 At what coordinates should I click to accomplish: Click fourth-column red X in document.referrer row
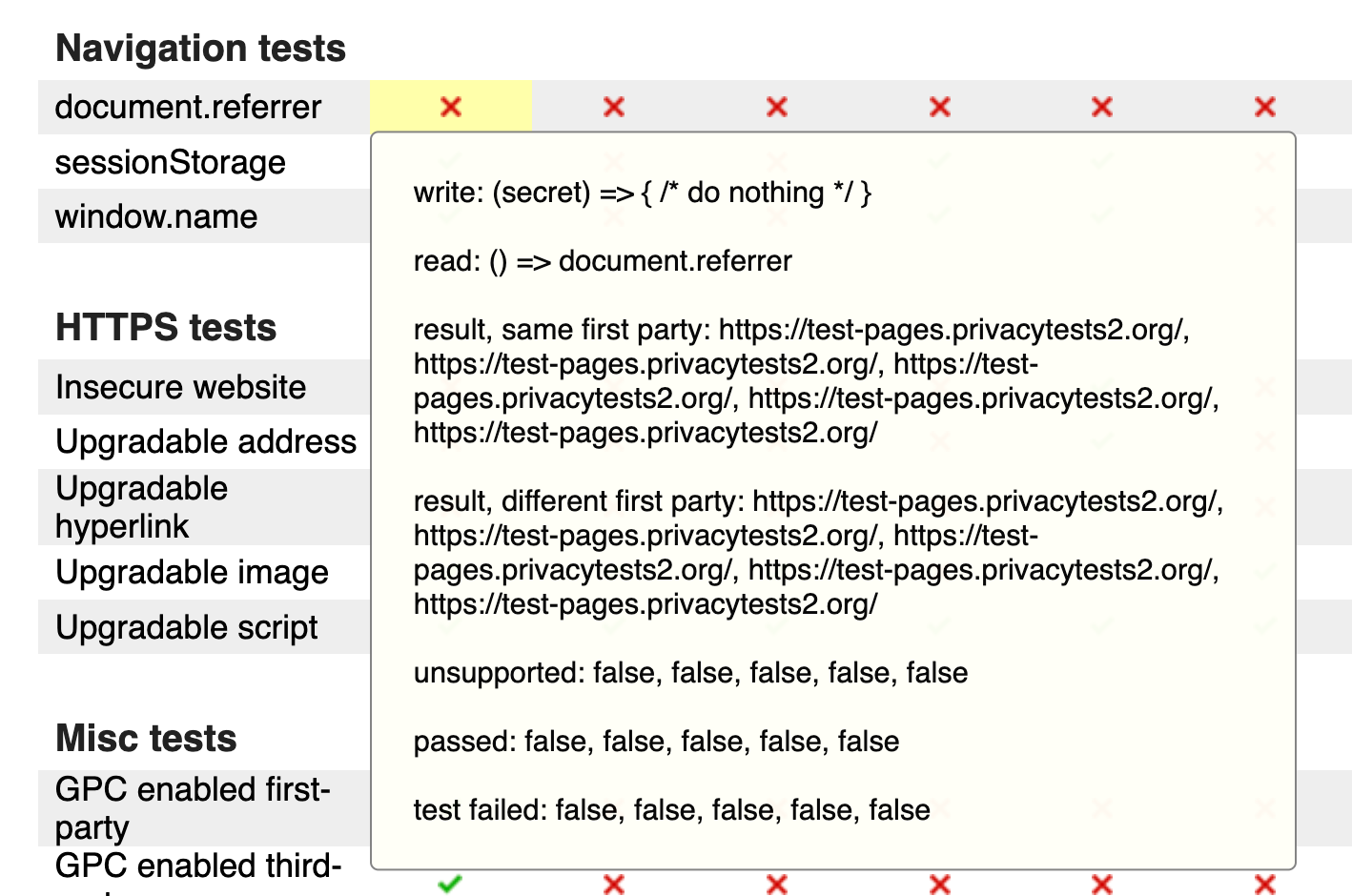click(x=940, y=107)
